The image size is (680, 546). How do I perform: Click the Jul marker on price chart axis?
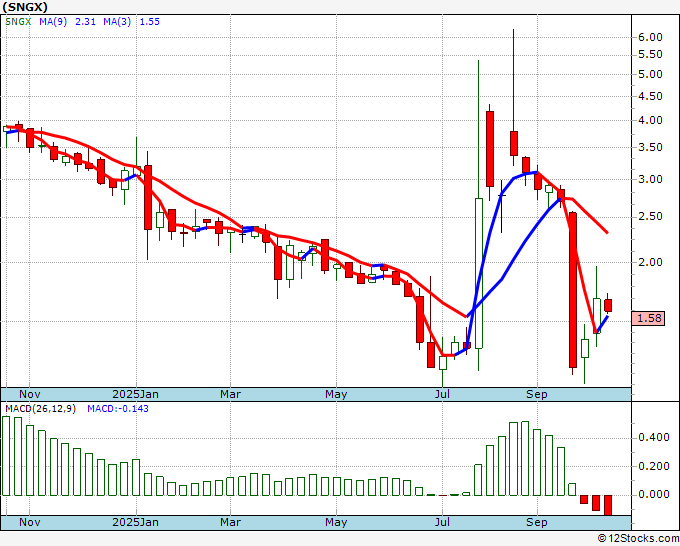click(441, 395)
